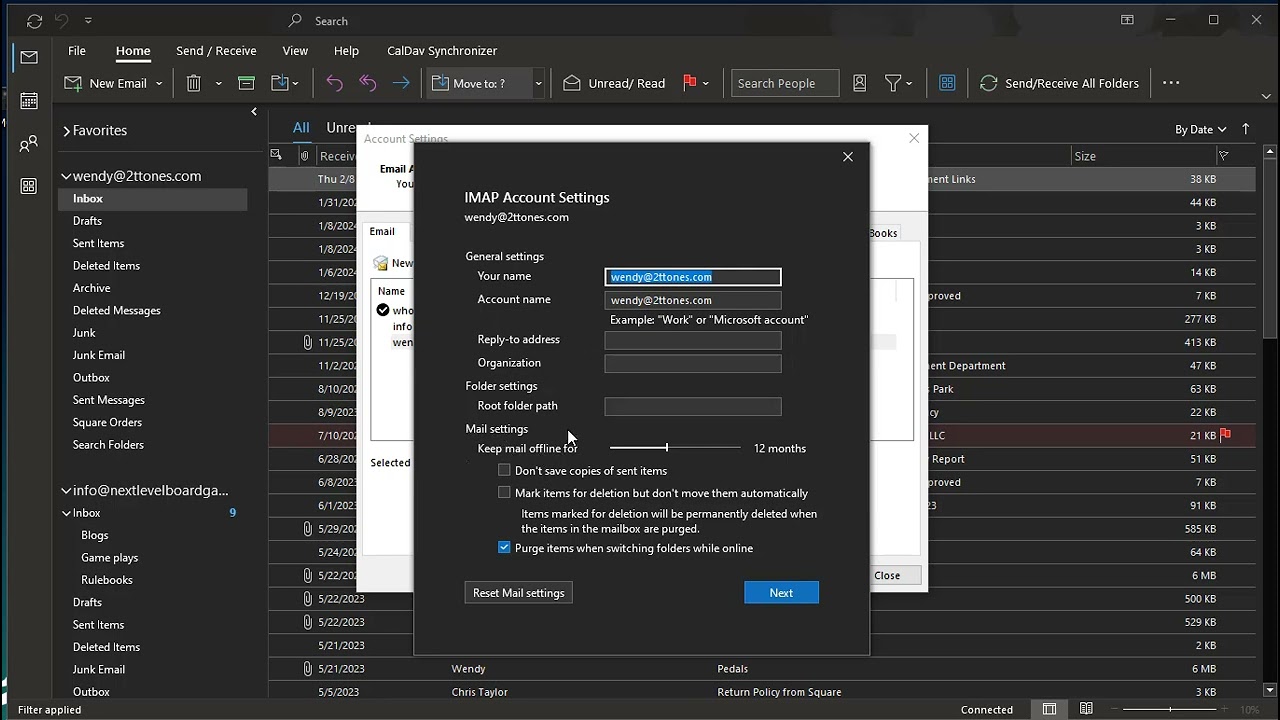This screenshot has height=720, width=1280.
Task: Click the grid apps icon in ribbon
Action: tap(947, 83)
